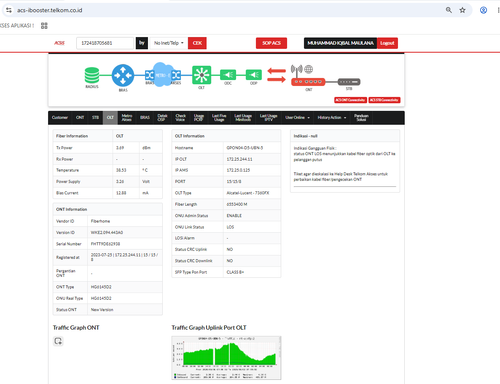Click the red bidirectional arrows icon

(277, 75)
